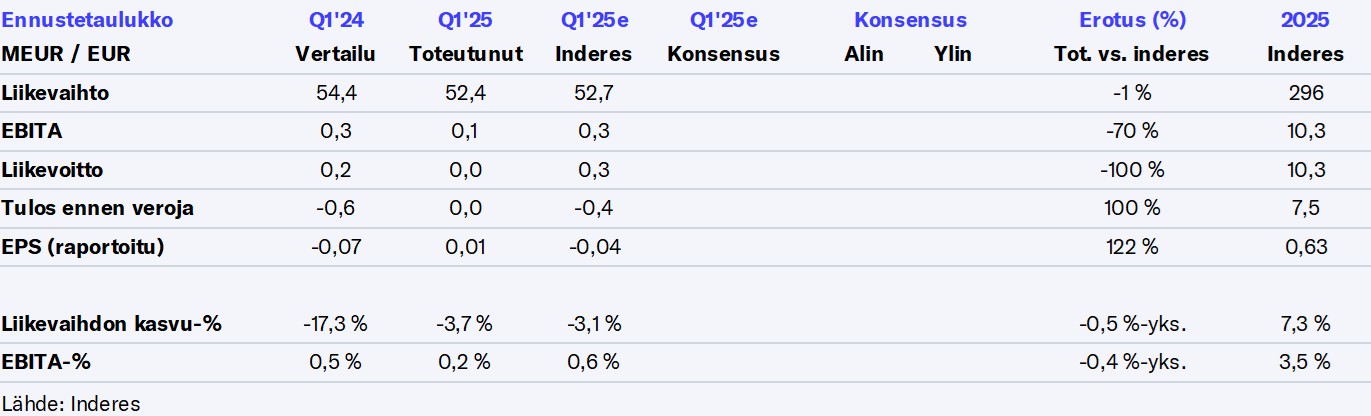The height and width of the screenshot is (416, 1371).
Task: Click the EPS (raportoitu) row label
Action: point(82,247)
